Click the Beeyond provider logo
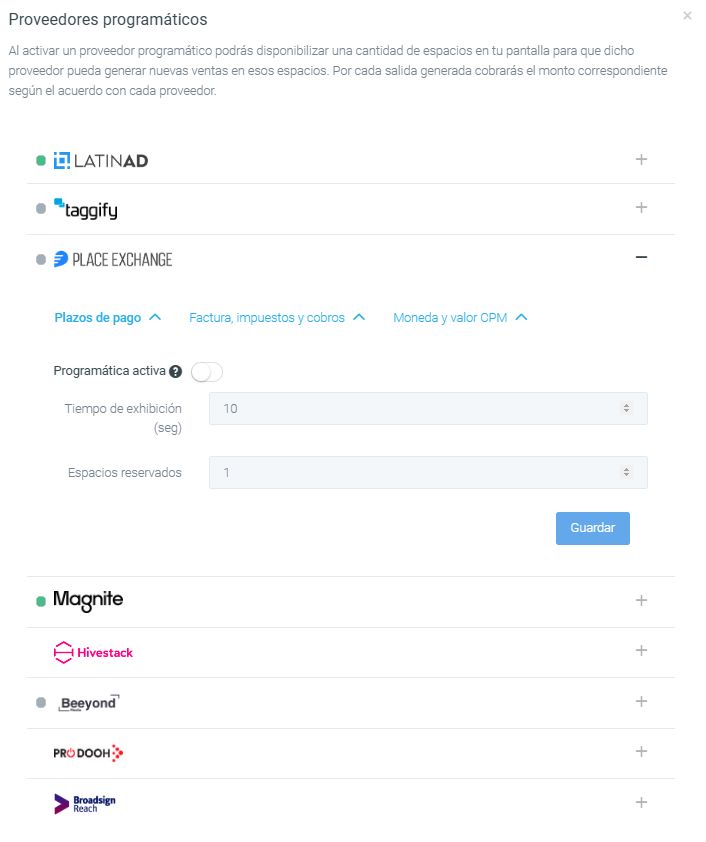 pyautogui.click(x=89, y=703)
